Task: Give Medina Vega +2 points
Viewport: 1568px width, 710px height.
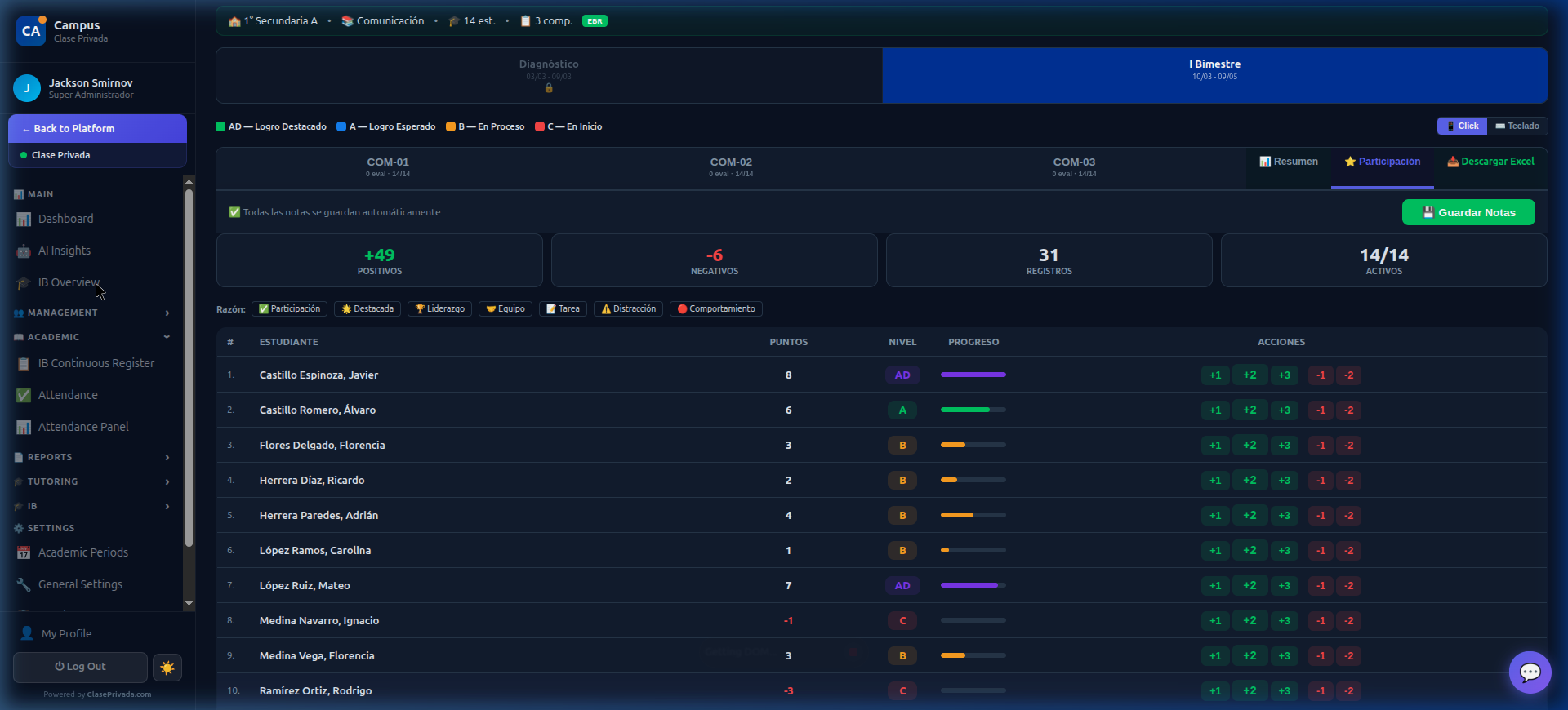Action: tap(1249, 656)
